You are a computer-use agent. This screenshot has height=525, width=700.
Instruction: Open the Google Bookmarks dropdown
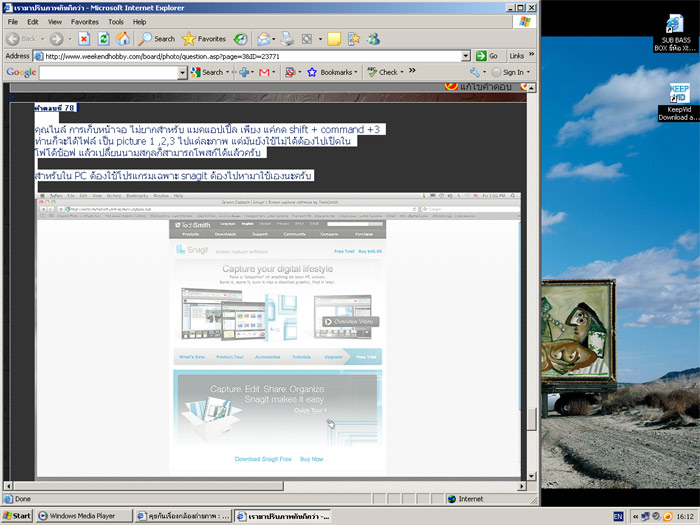click(x=332, y=72)
